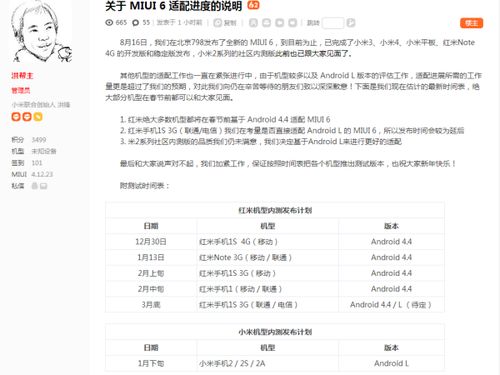Image resolution: width=500 pixels, height=375 pixels.
Task: Click the orange 62 badge beside the title
Action: [253, 5]
